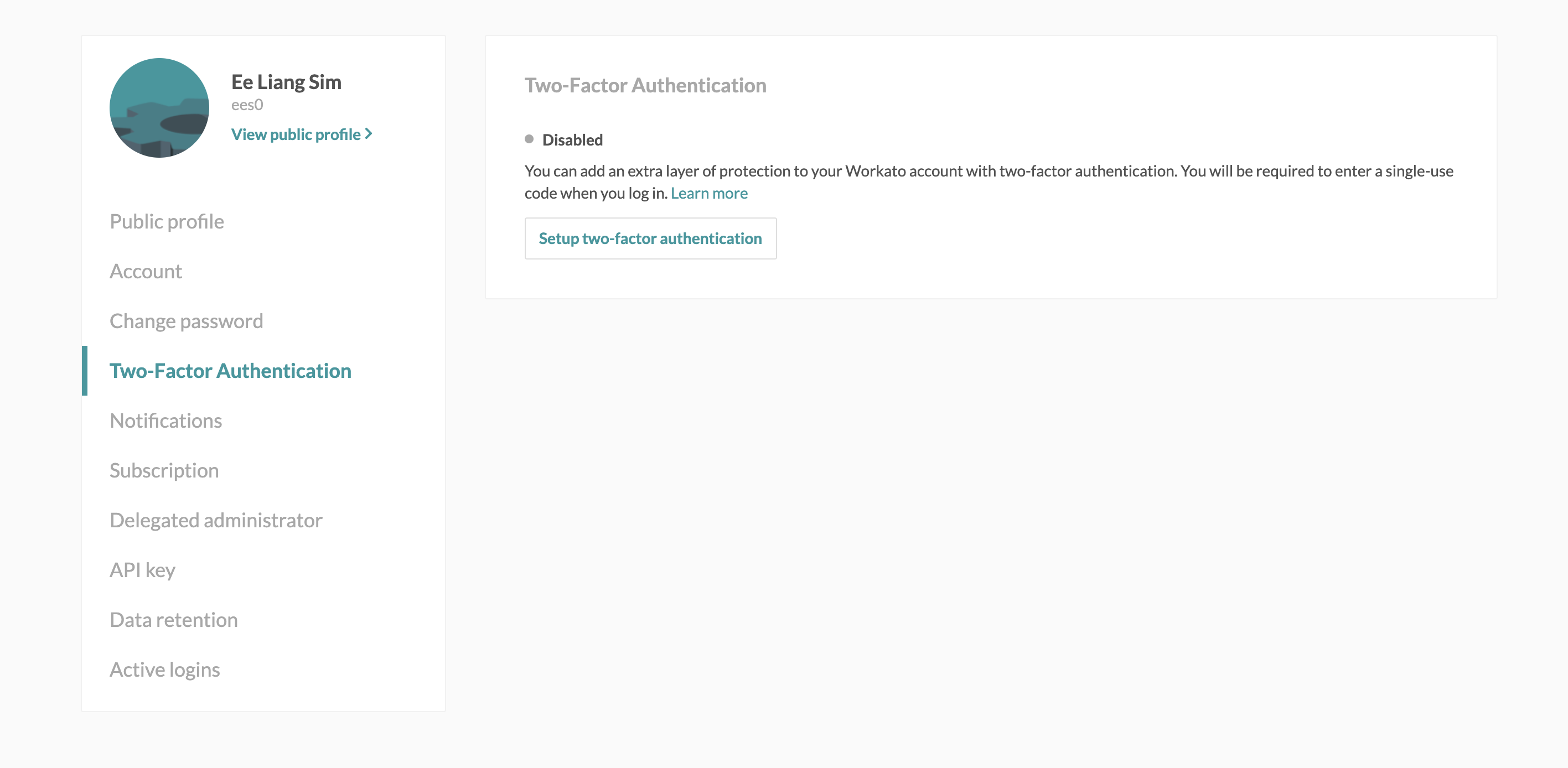The width and height of the screenshot is (1568, 768).
Task: Open Data retention settings
Action: point(173,619)
